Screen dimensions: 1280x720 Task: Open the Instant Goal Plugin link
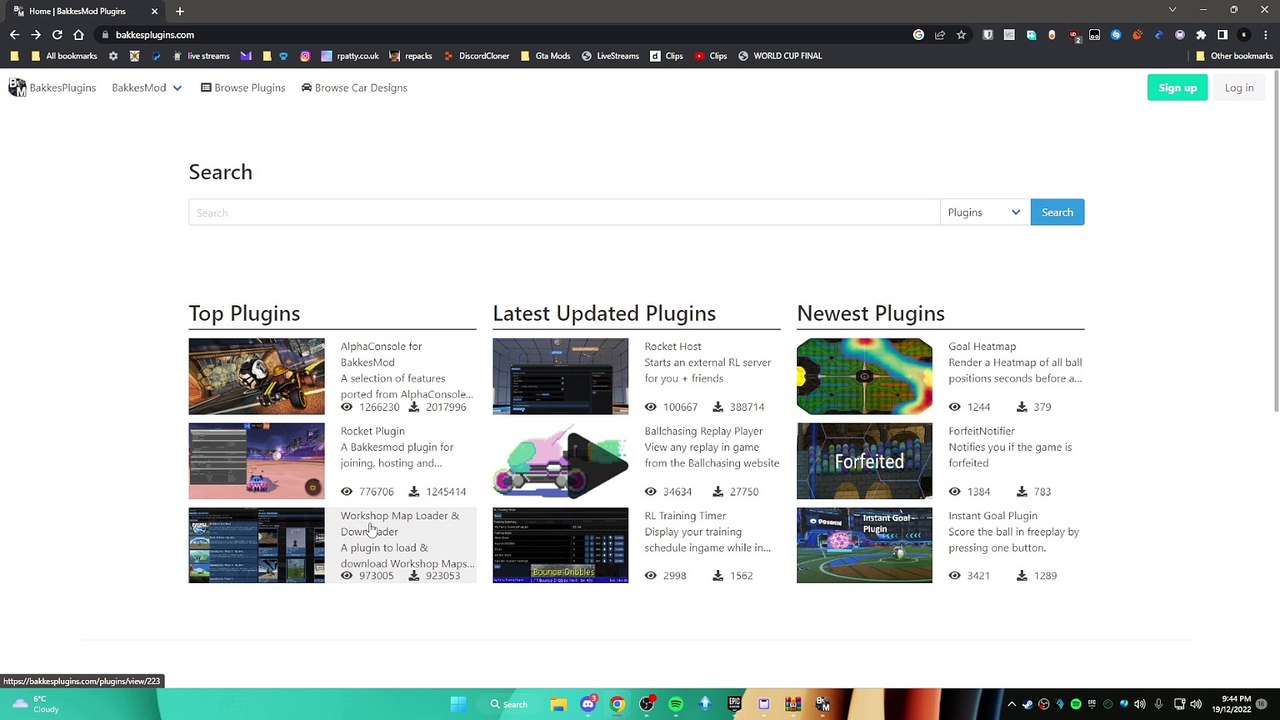tap(993, 516)
